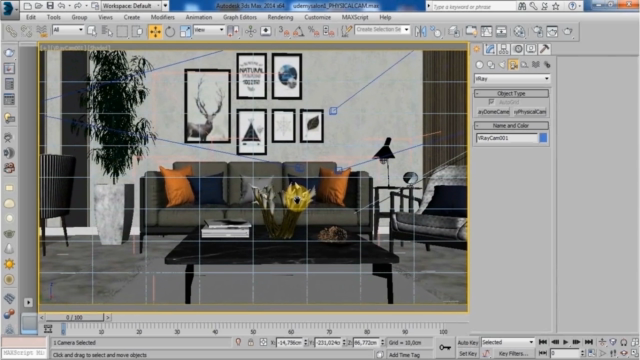
Task: Click Edit Named Selection Sets icon
Action: (x=347, y=31)
